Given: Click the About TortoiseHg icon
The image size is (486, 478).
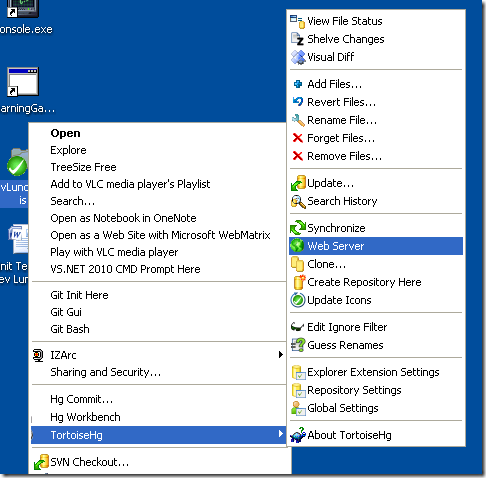Looking at the screenshot, I should pyautogui.click(x=298, y=435).
